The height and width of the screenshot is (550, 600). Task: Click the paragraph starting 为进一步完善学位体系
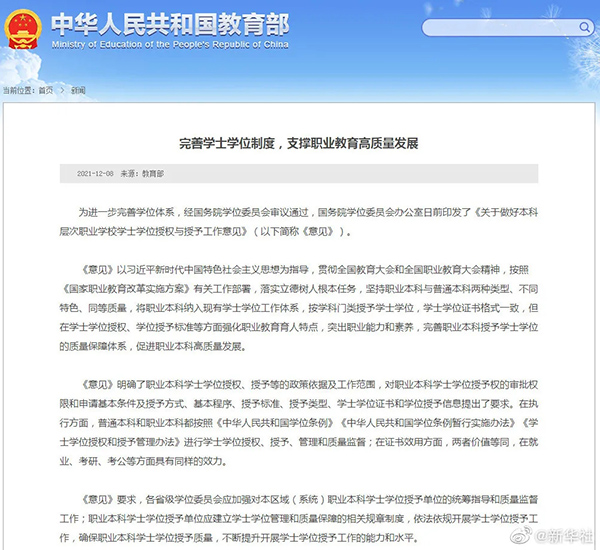click(300, 222)
